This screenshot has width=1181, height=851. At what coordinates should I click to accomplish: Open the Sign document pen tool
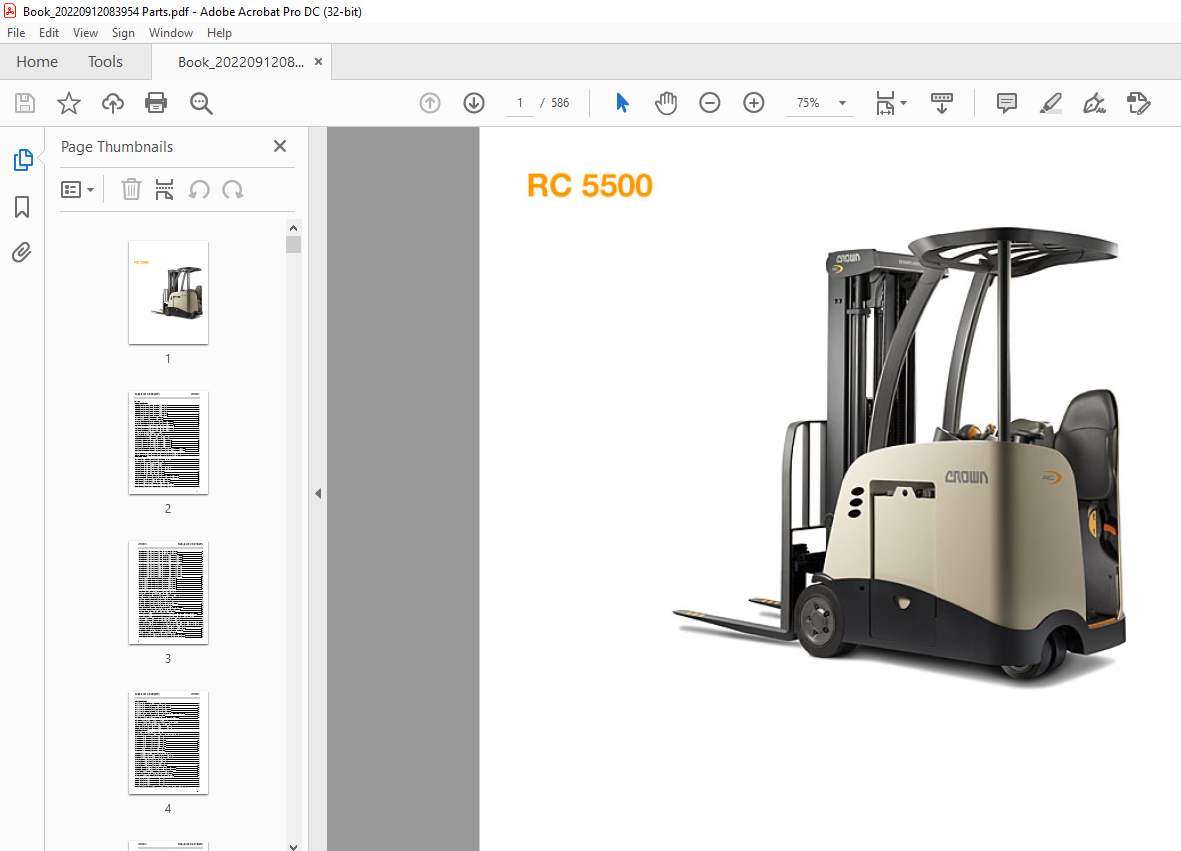(1094, 103)
